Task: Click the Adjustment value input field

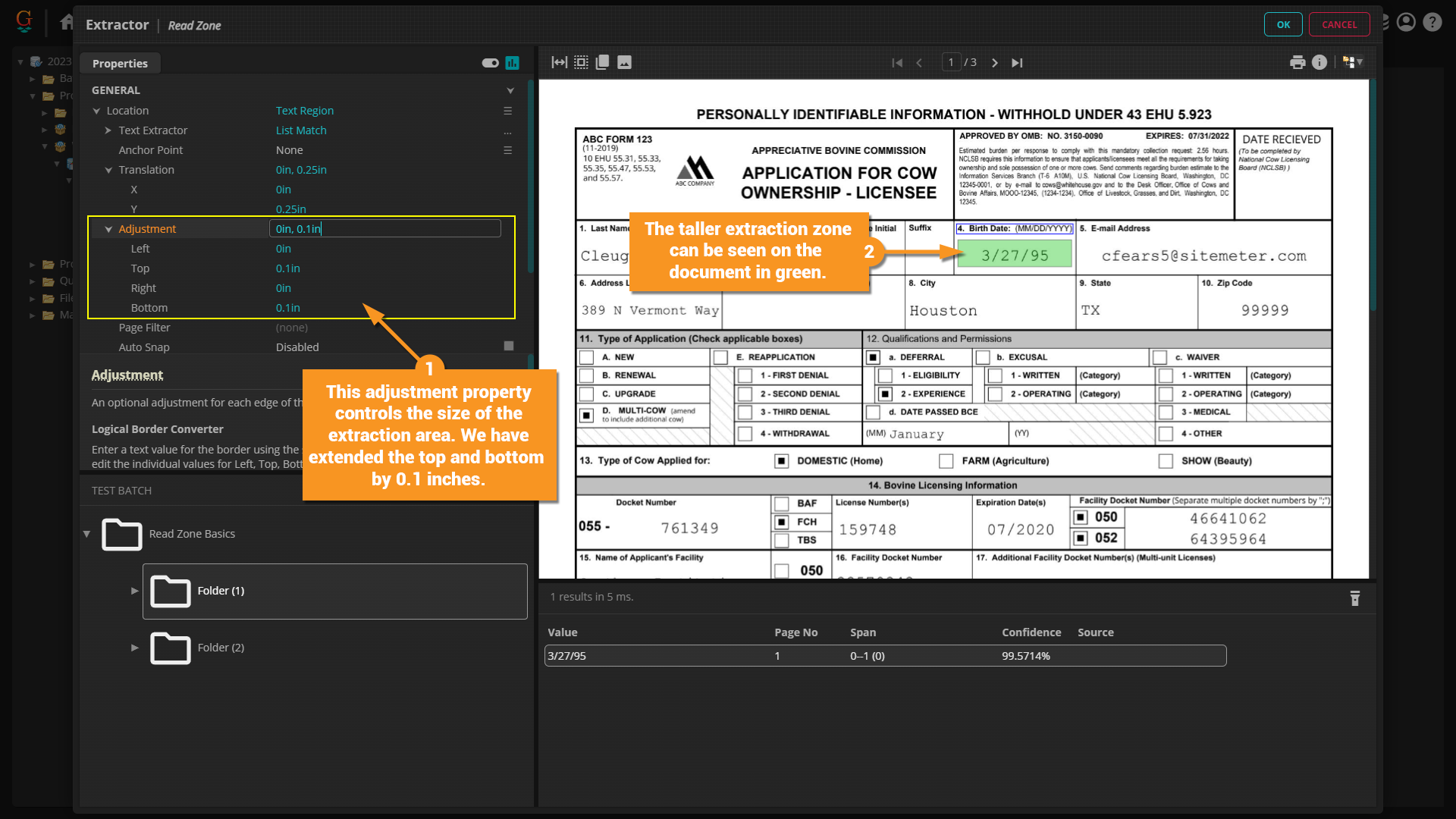Action: pos(385,229)
